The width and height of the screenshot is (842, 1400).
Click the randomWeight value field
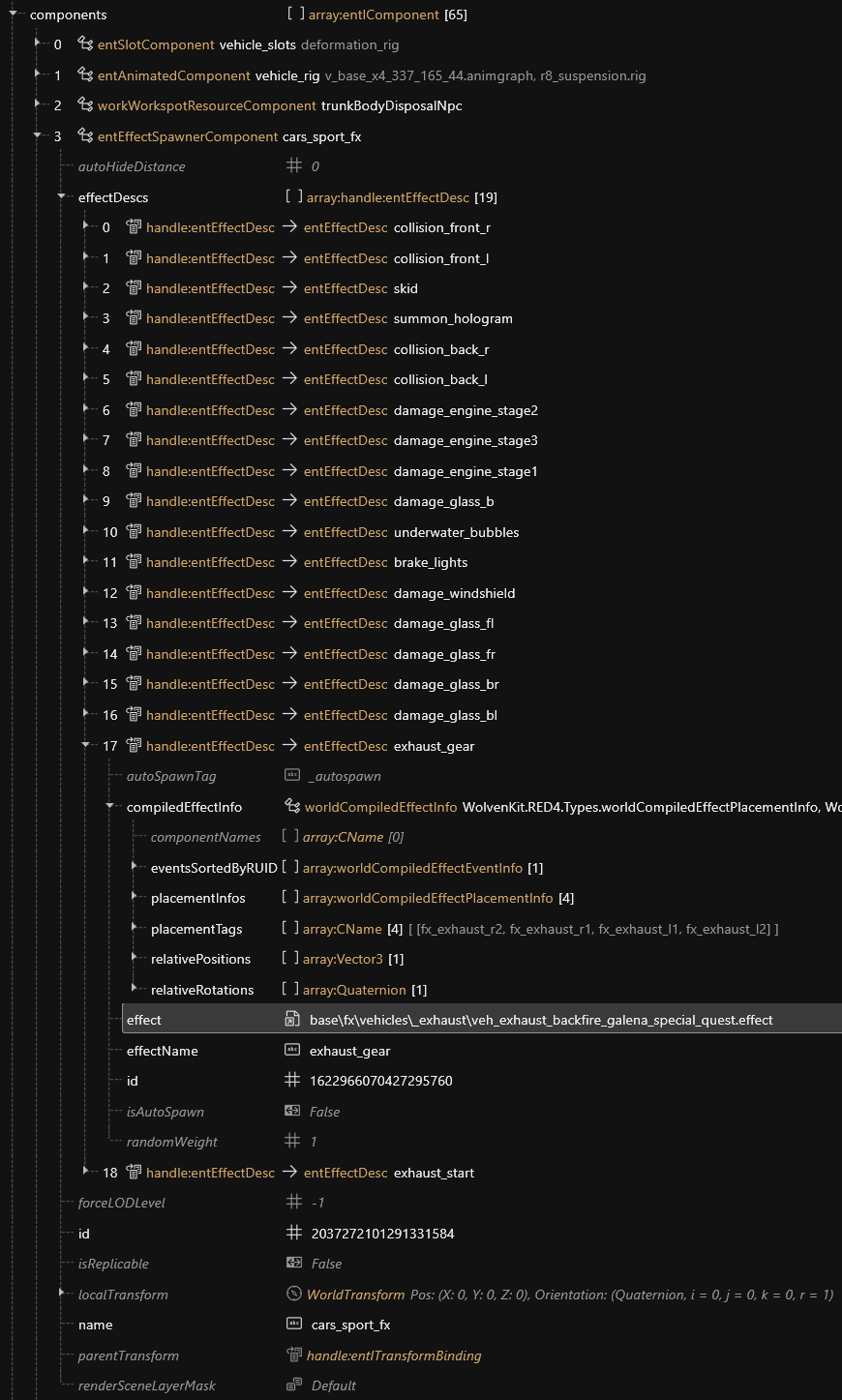point(314,1142)
